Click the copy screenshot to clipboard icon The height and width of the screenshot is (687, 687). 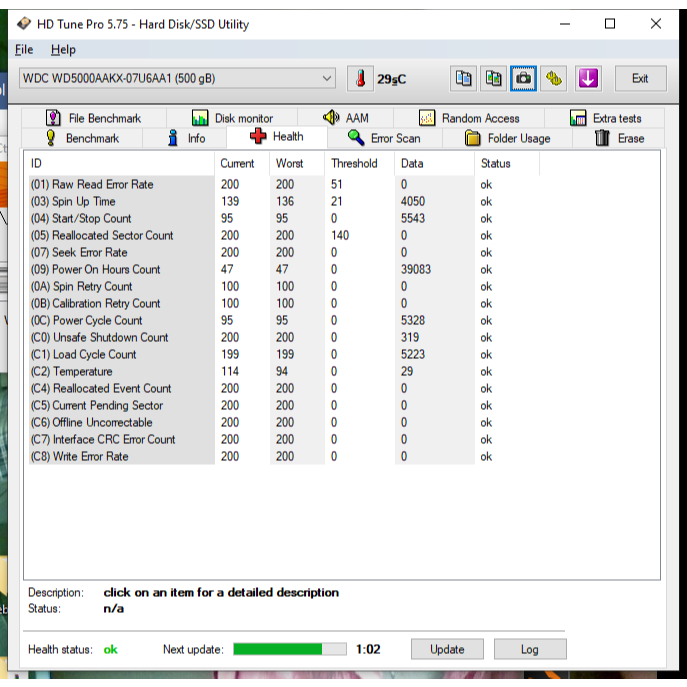click(x=494, y=78)
